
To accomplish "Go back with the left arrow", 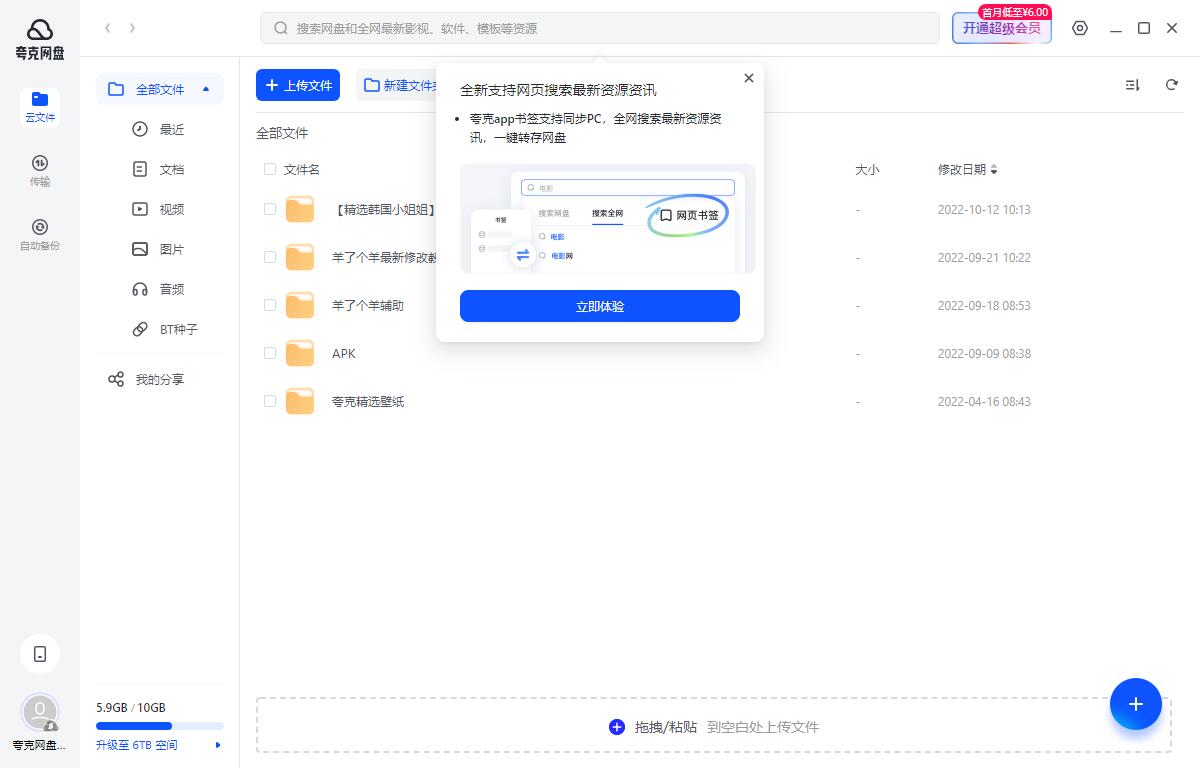I will 108,28.
